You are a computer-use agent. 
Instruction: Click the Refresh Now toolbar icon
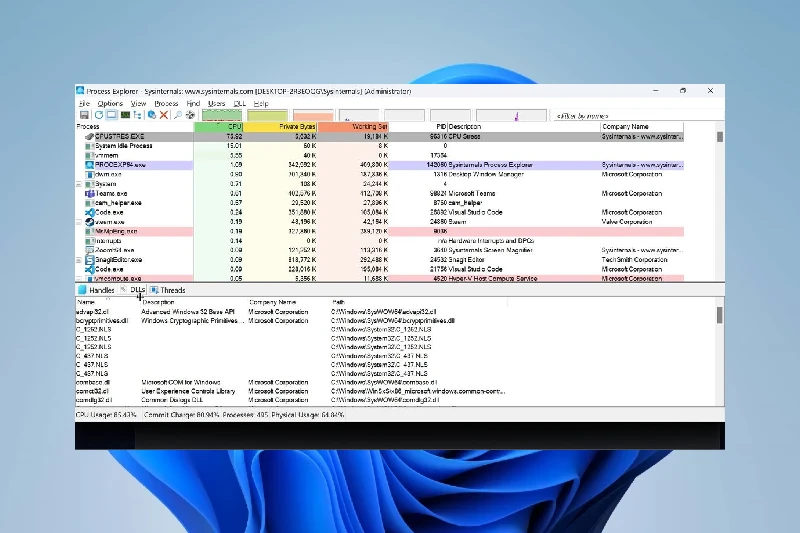pyautogui.click(x=99, y=115)
